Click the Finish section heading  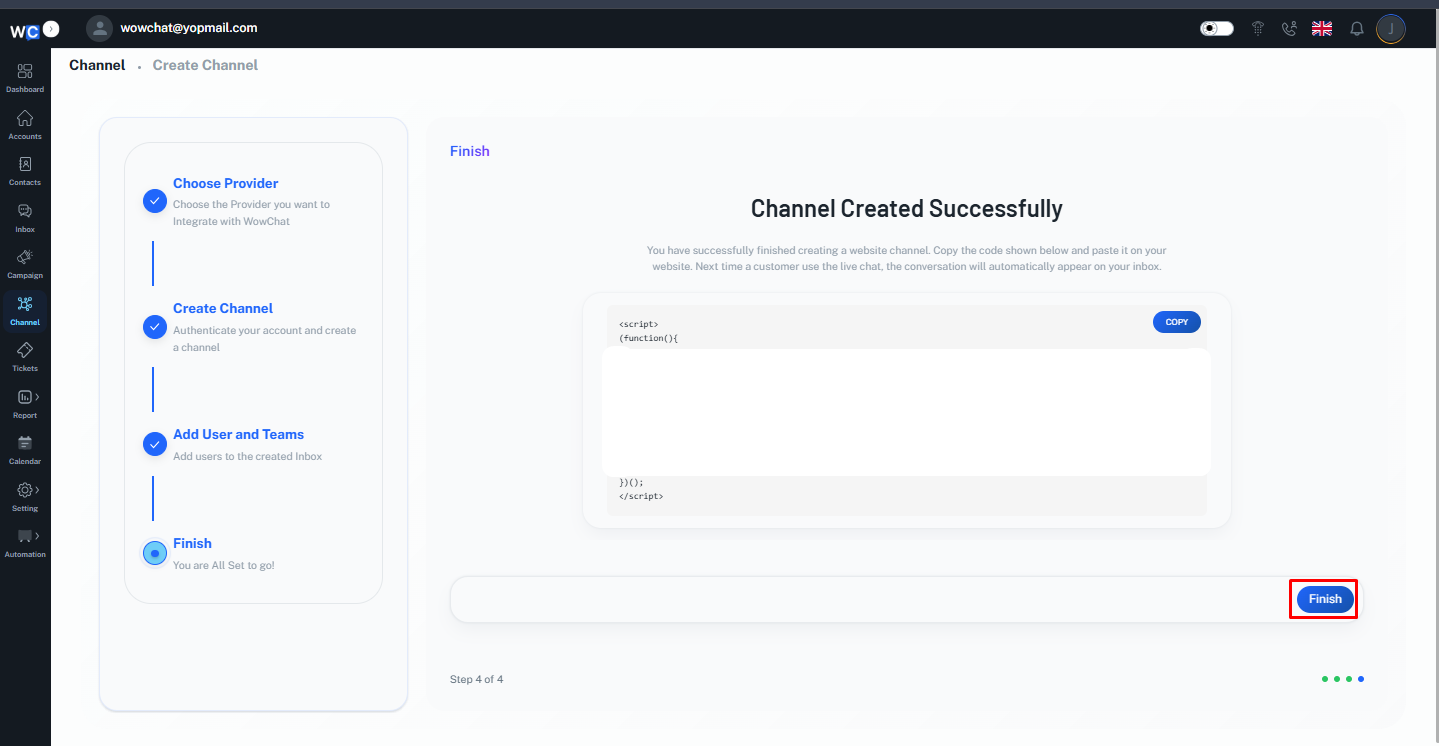click(x=470, y=151)
